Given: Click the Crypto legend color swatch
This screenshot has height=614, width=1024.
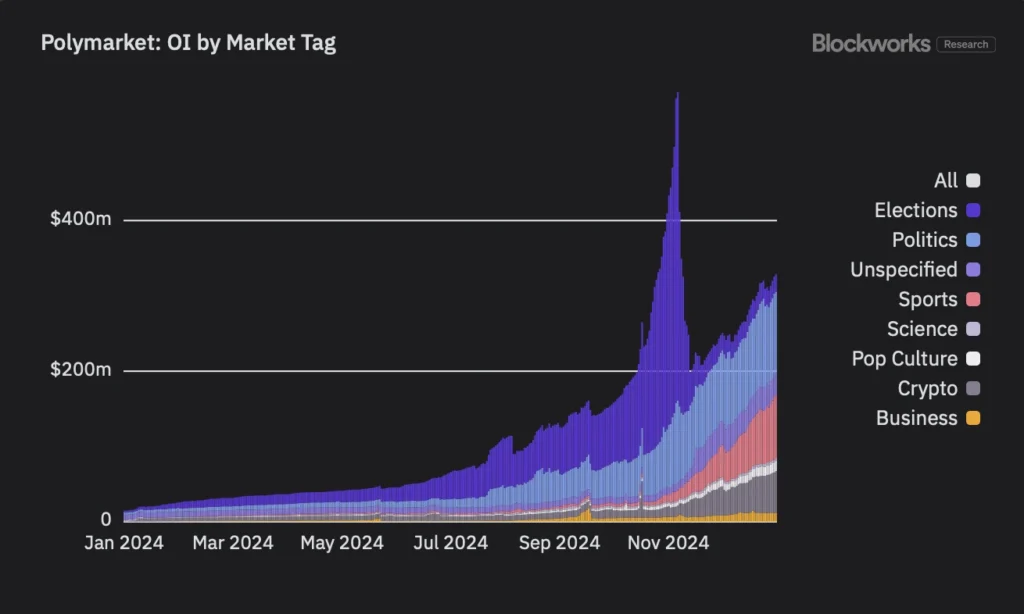Looking at the screenshot, I should (973, 389).
